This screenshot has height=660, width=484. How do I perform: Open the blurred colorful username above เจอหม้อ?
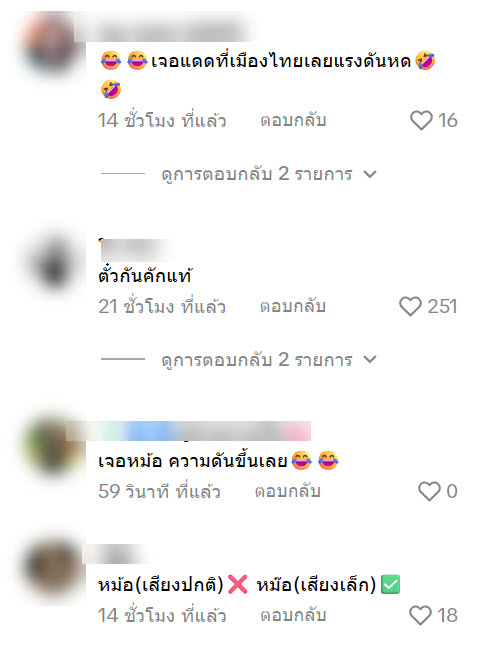pos(189,431)
